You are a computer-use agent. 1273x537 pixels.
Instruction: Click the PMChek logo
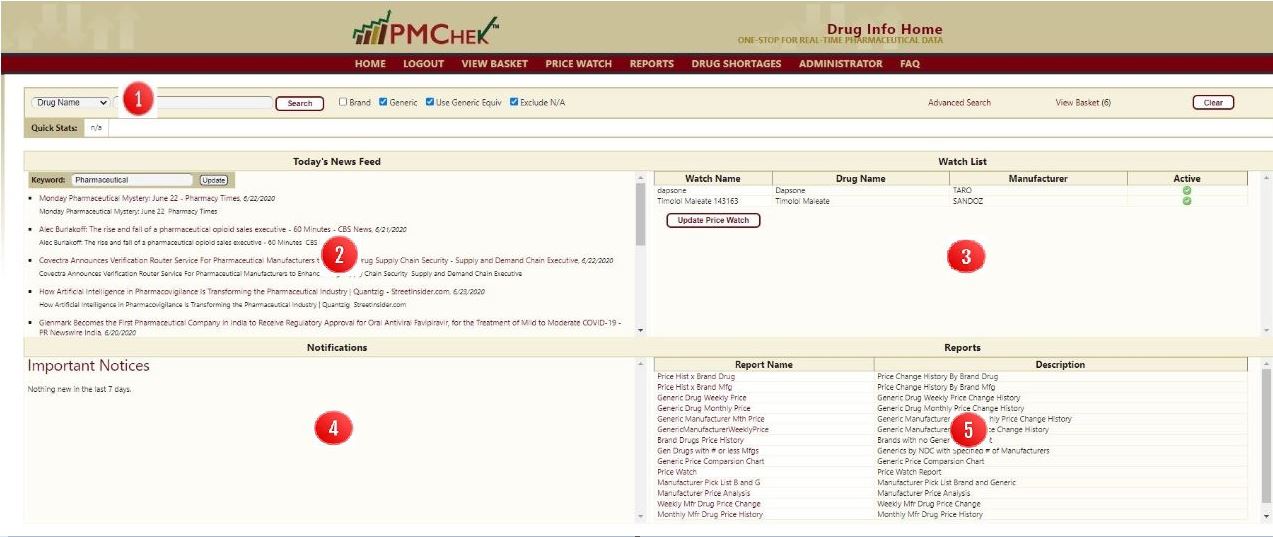425,29
